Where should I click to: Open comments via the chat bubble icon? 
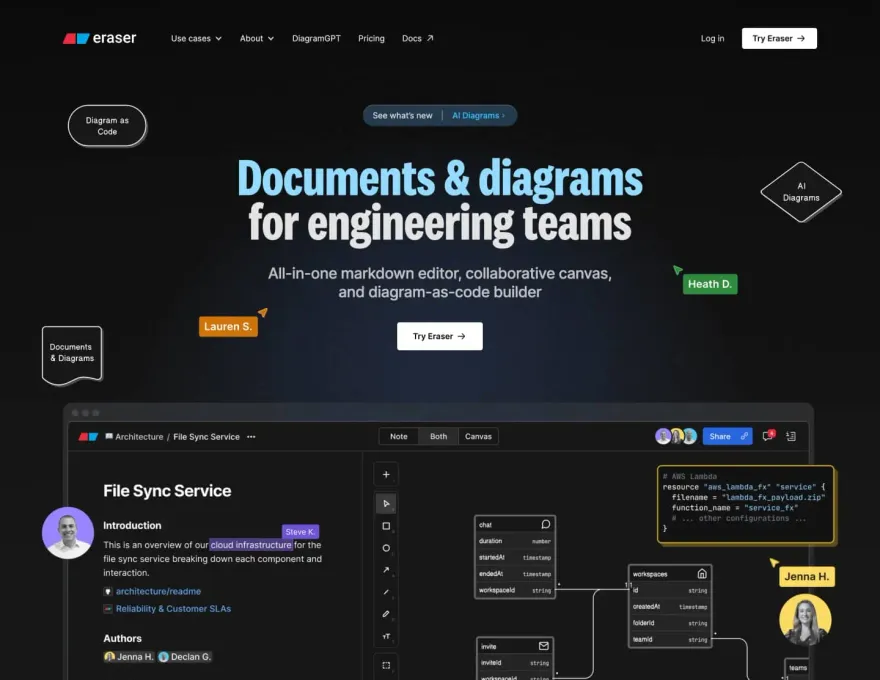point(768,436)
